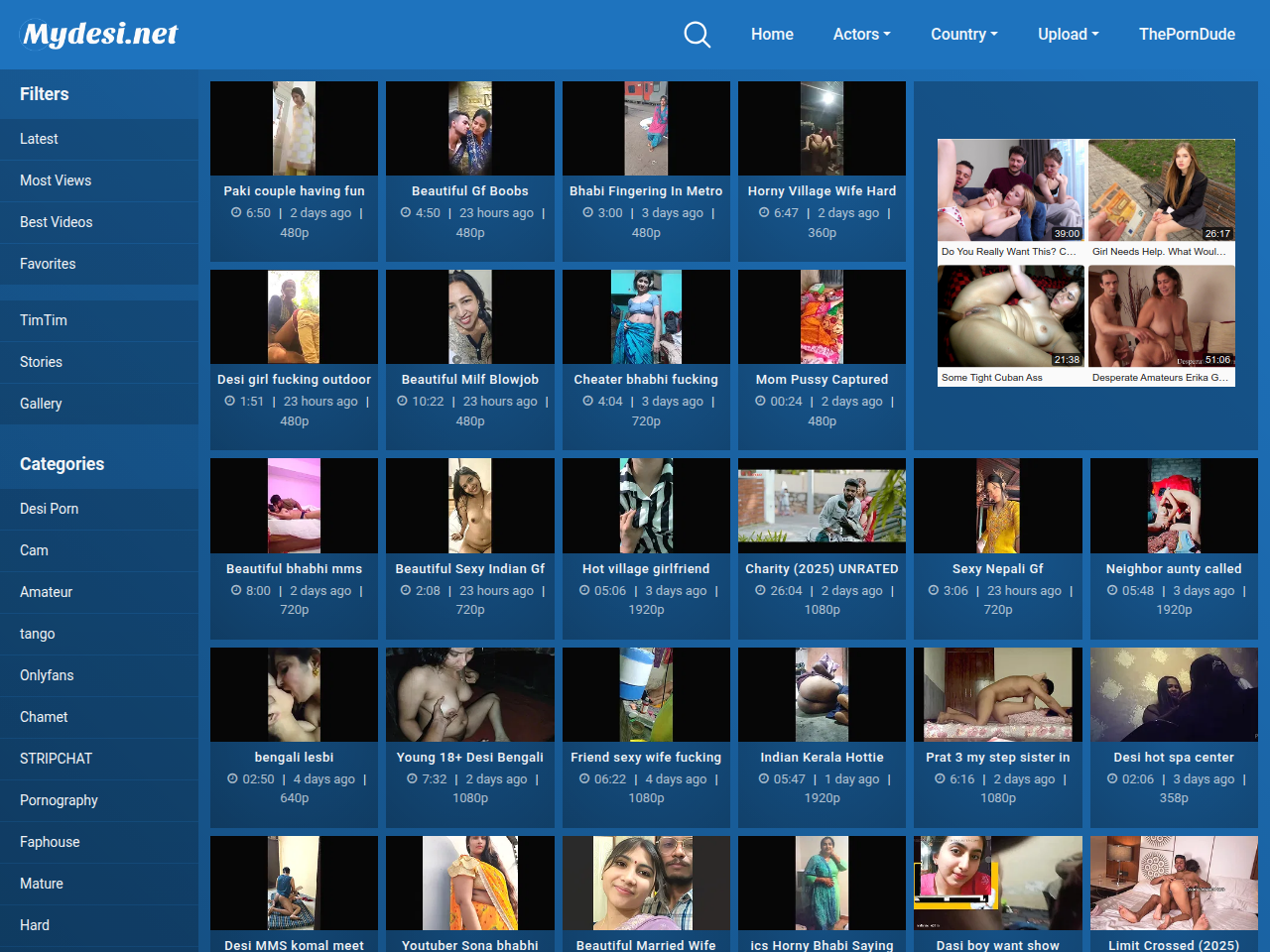Open the Best Videos filter

point(56,222)
